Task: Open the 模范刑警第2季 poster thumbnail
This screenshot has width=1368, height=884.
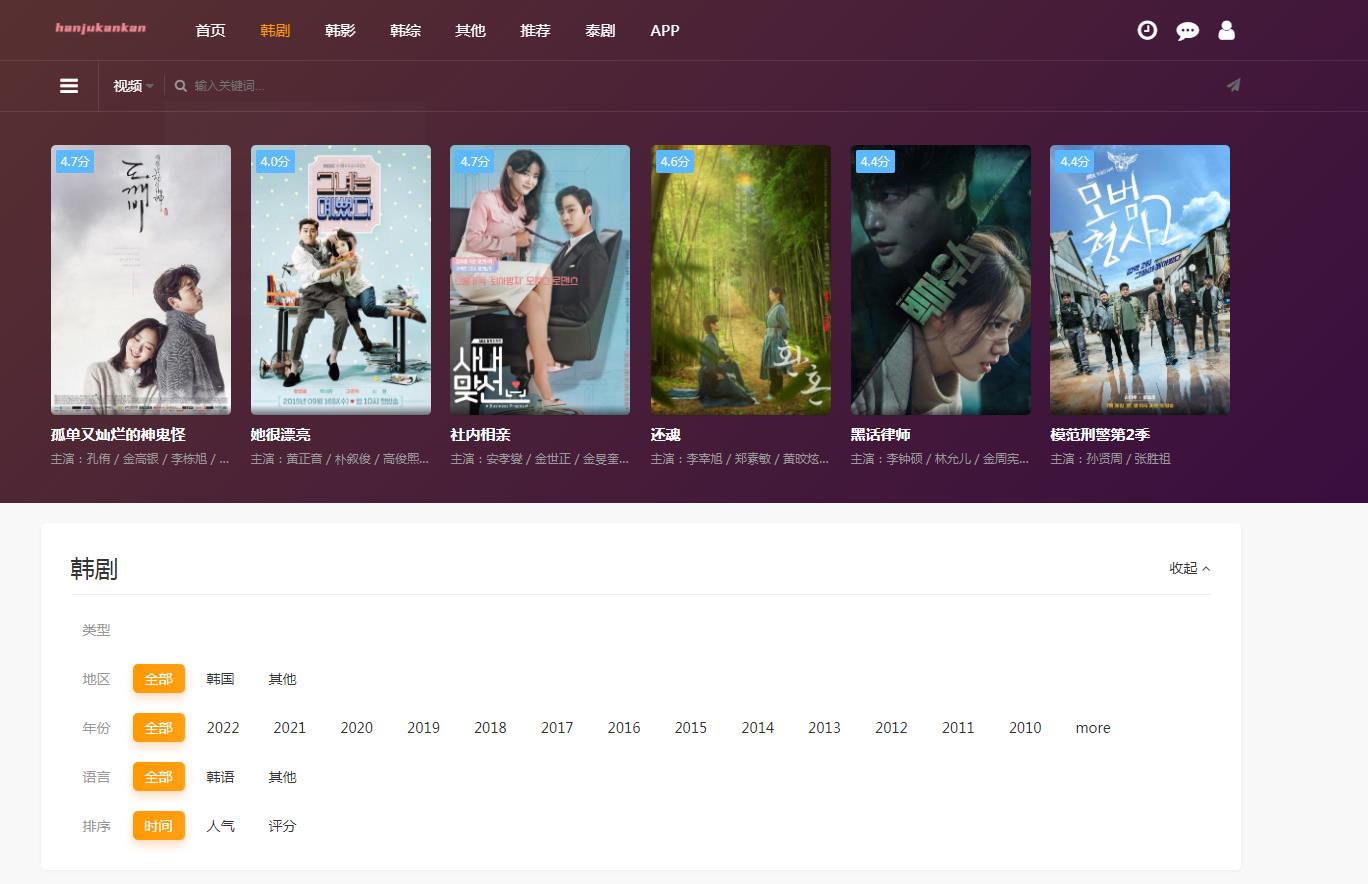Action: 1140,280
